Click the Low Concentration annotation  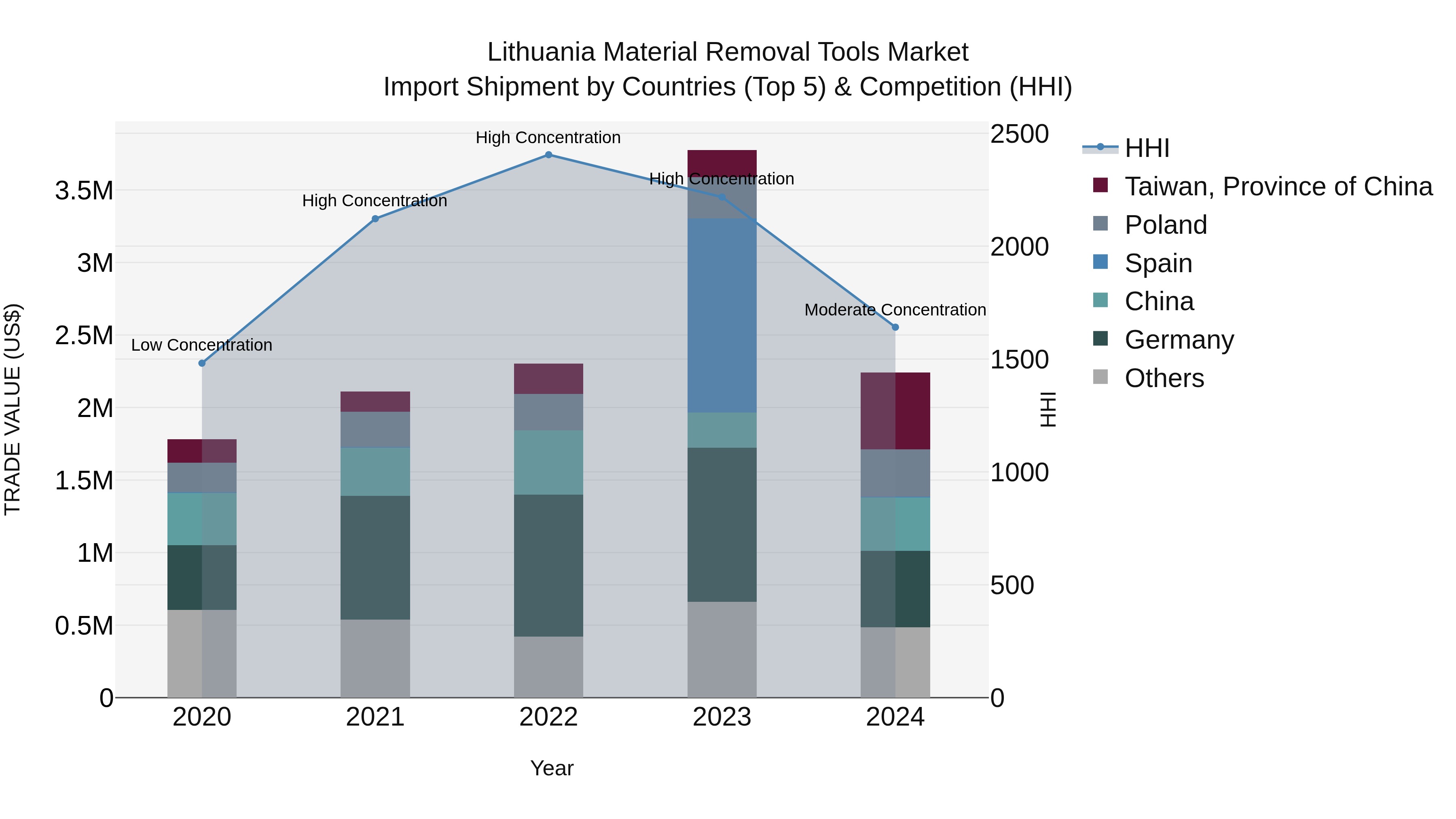coord(202,345)
